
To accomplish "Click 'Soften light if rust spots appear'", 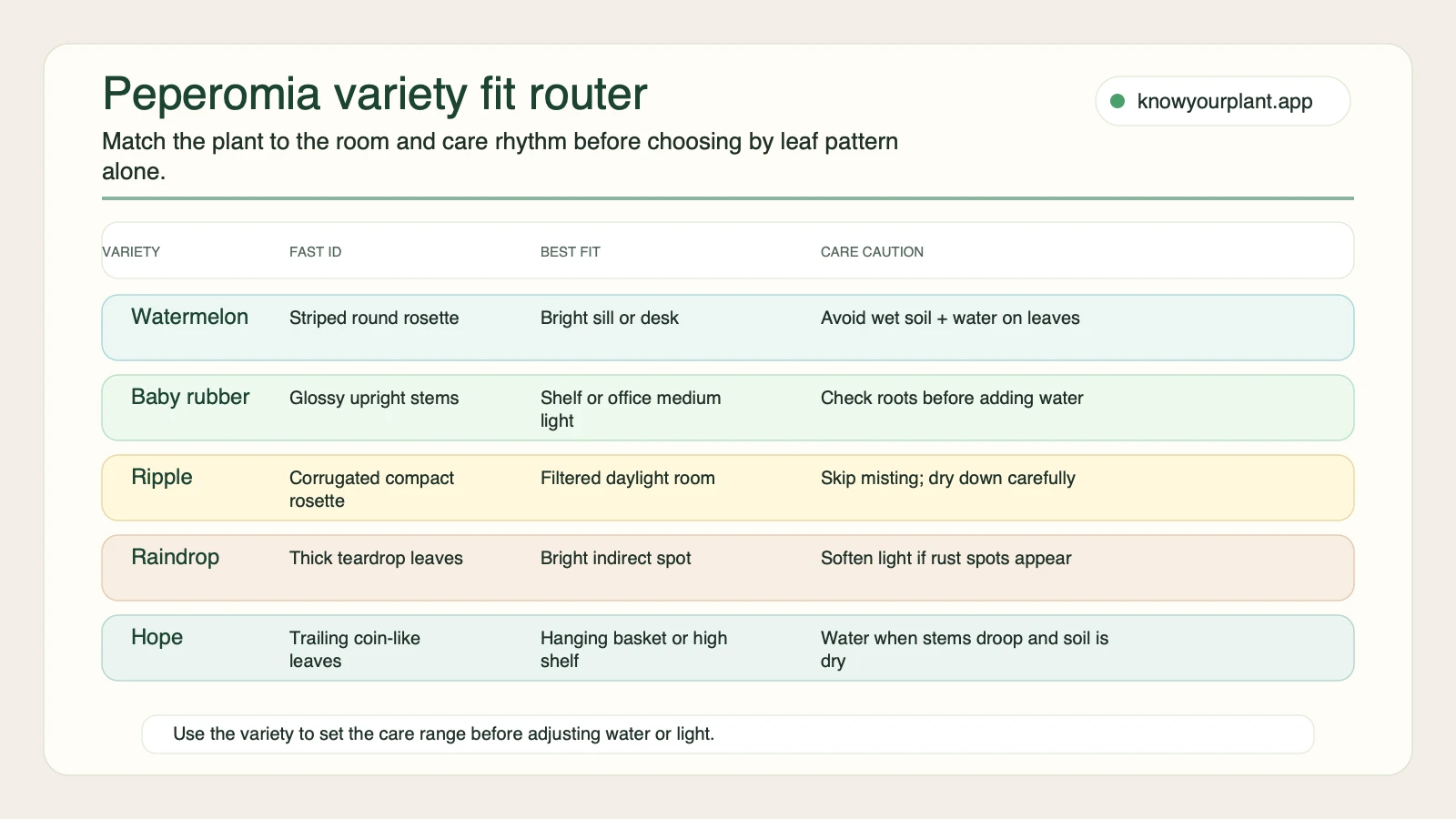I will (x=946, y=558).
